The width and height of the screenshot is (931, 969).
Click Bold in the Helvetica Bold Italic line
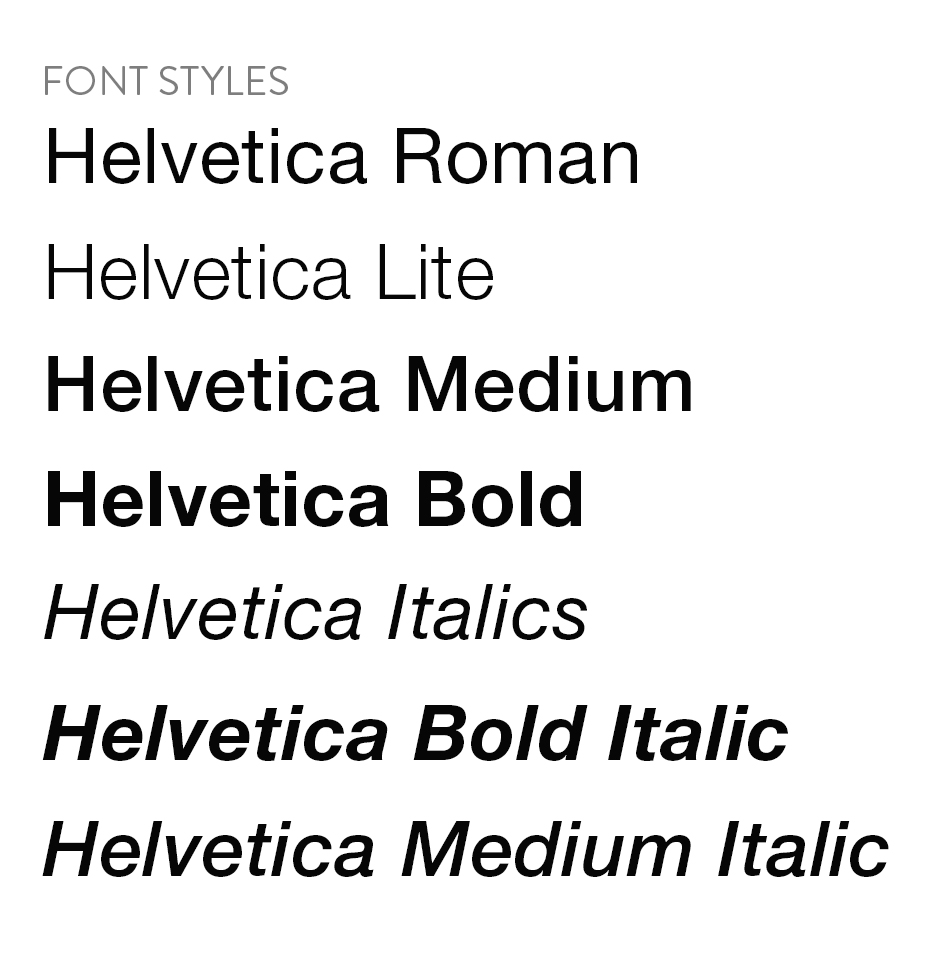pos(500,733)
